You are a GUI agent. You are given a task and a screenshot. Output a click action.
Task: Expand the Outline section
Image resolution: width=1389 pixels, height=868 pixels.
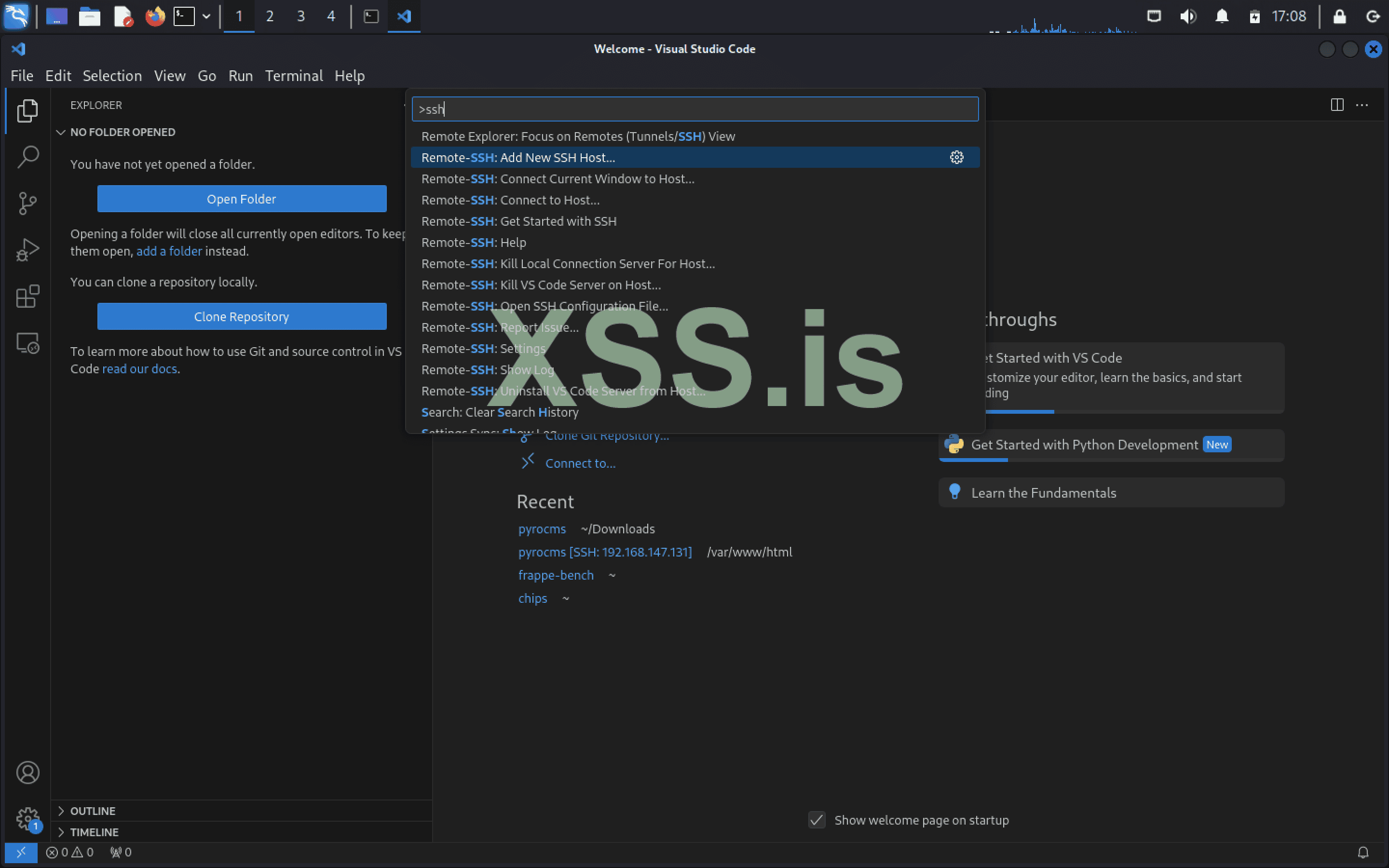(93, 811)
